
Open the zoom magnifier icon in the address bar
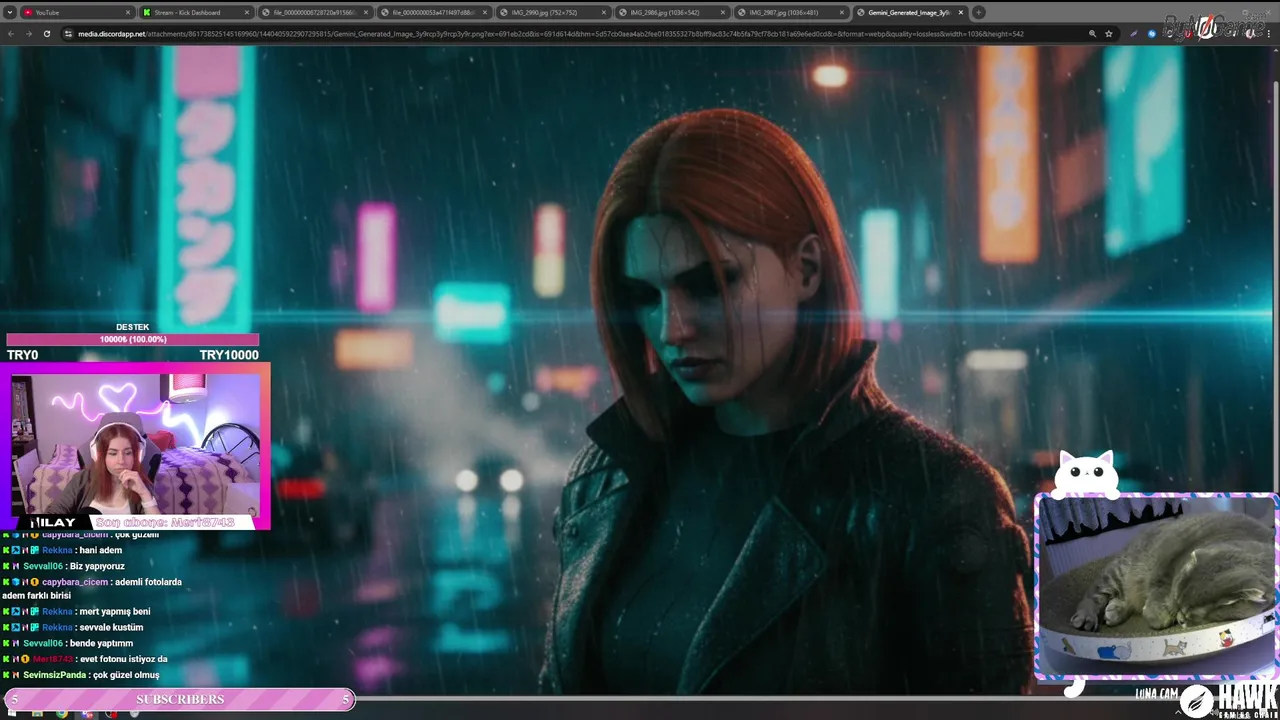coord(1092,33)
